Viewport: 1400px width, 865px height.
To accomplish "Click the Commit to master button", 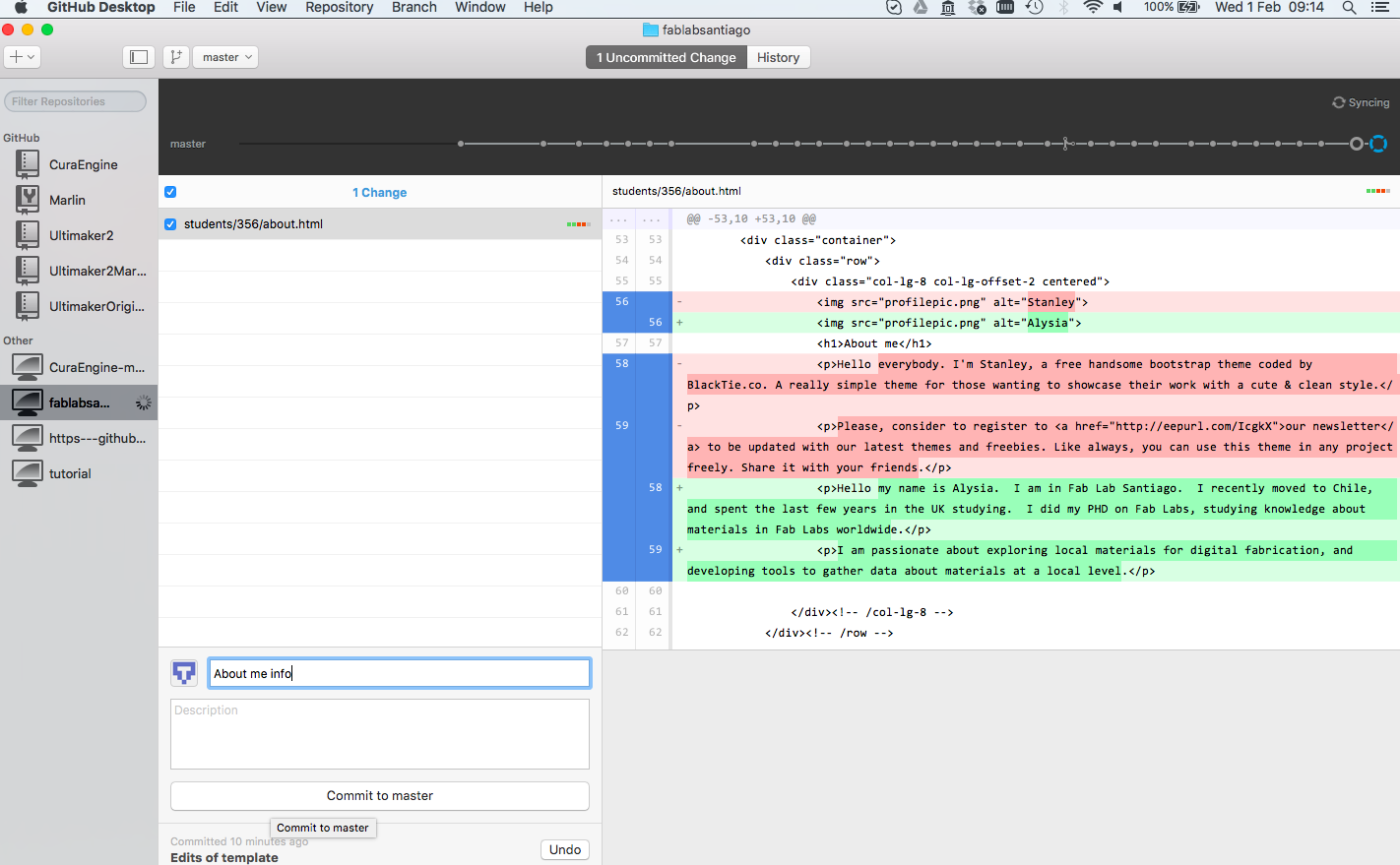I will click(x=380, y=796).
